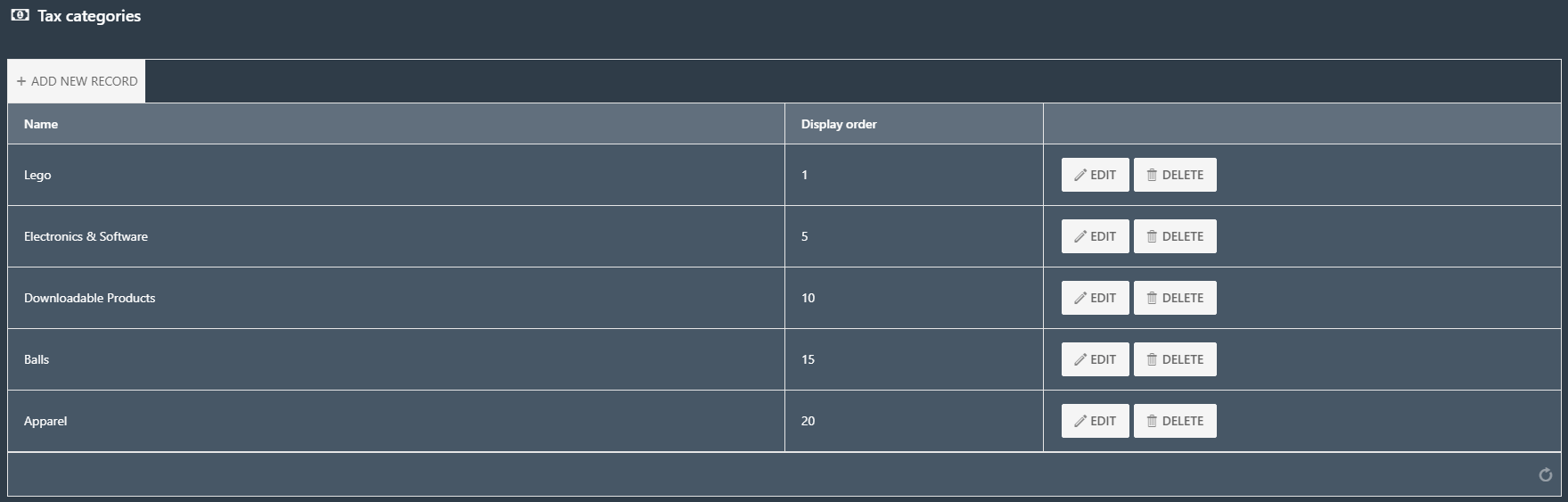Edit the Downloadable Products category
The image size is (1568, 502).
point(1095,298)
